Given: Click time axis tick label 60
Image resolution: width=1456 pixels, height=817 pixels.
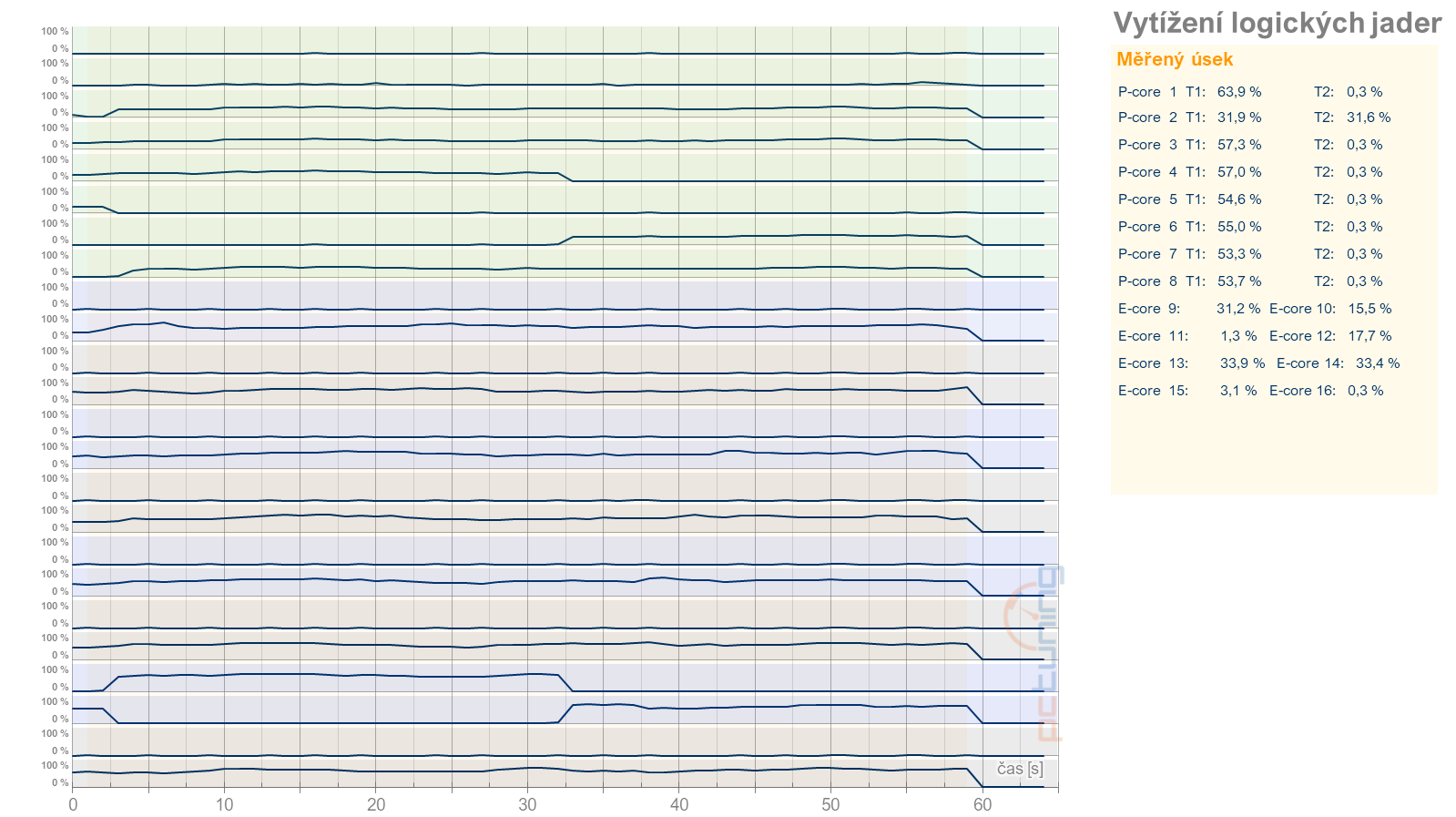Looking at the screenshot, I should point(983,804).
